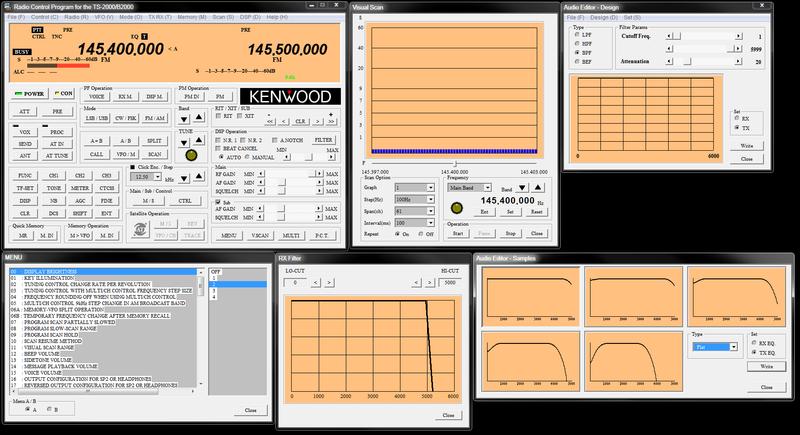Open the DSP menu in radio window
The image size is (800, 435).
(x=250, y=17)
